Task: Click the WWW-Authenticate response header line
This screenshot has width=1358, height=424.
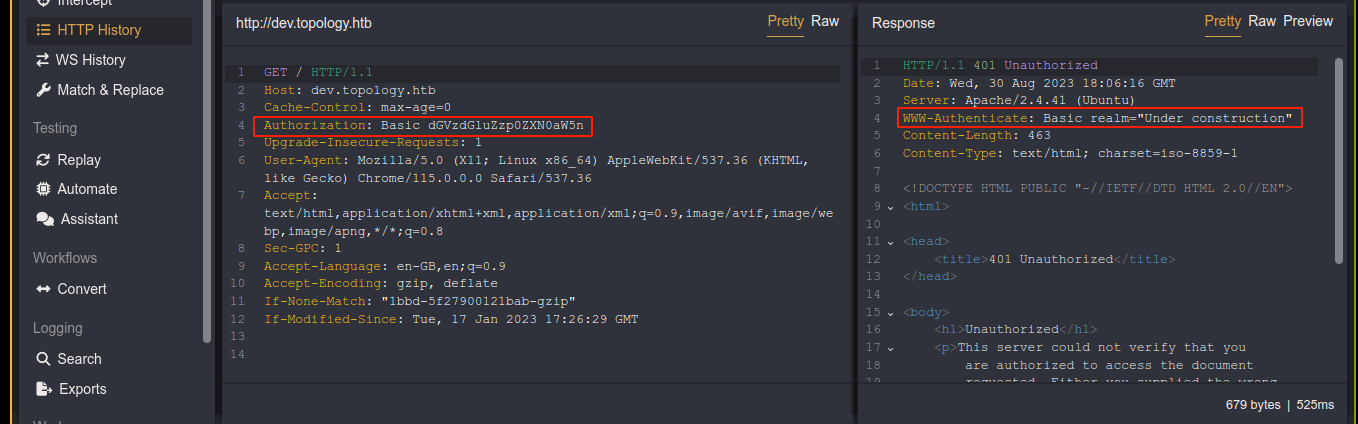Action: [x=1097, y=118]
